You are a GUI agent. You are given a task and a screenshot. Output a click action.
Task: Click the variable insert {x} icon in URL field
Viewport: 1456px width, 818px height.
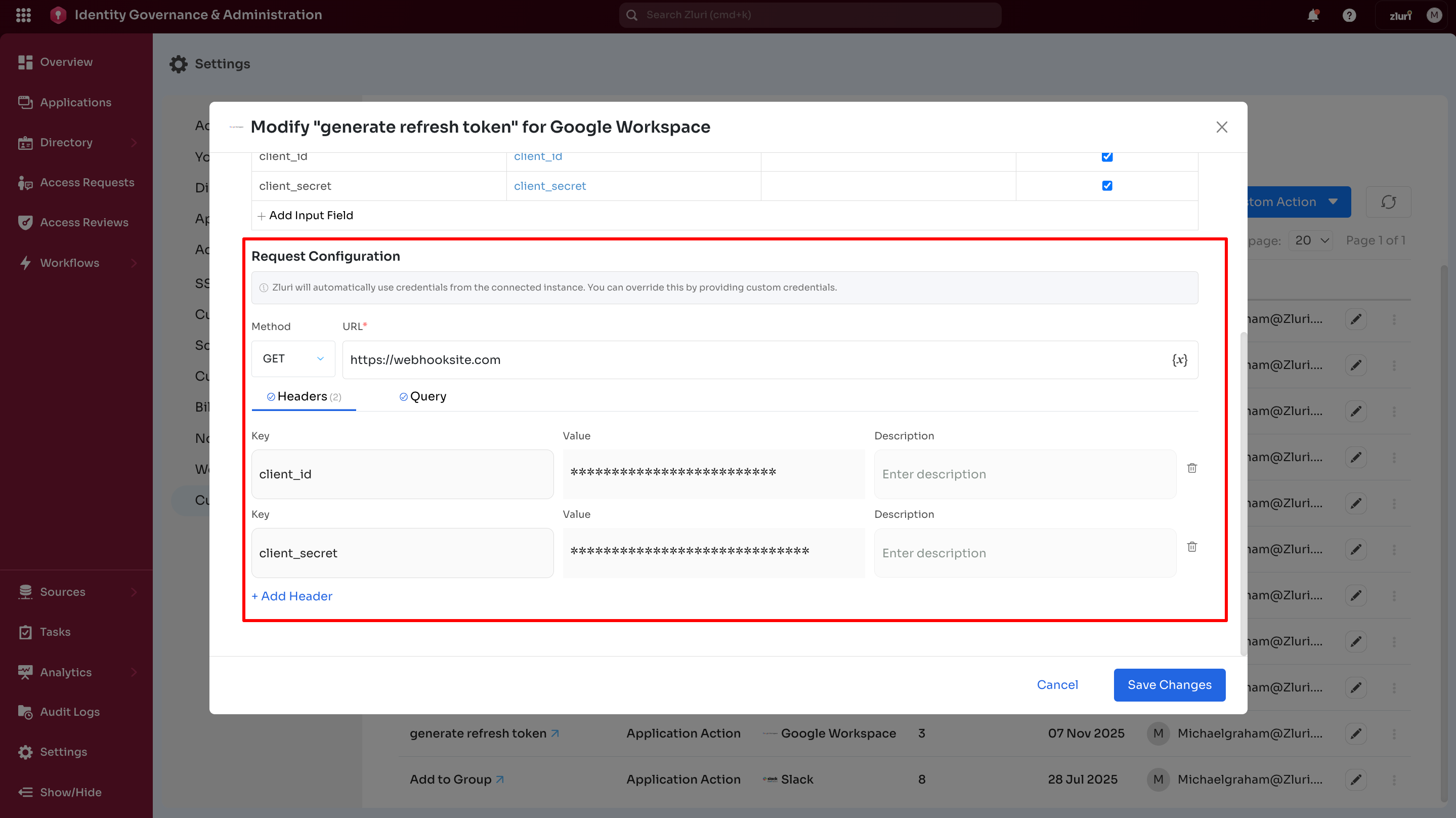tap(1179, 360)
